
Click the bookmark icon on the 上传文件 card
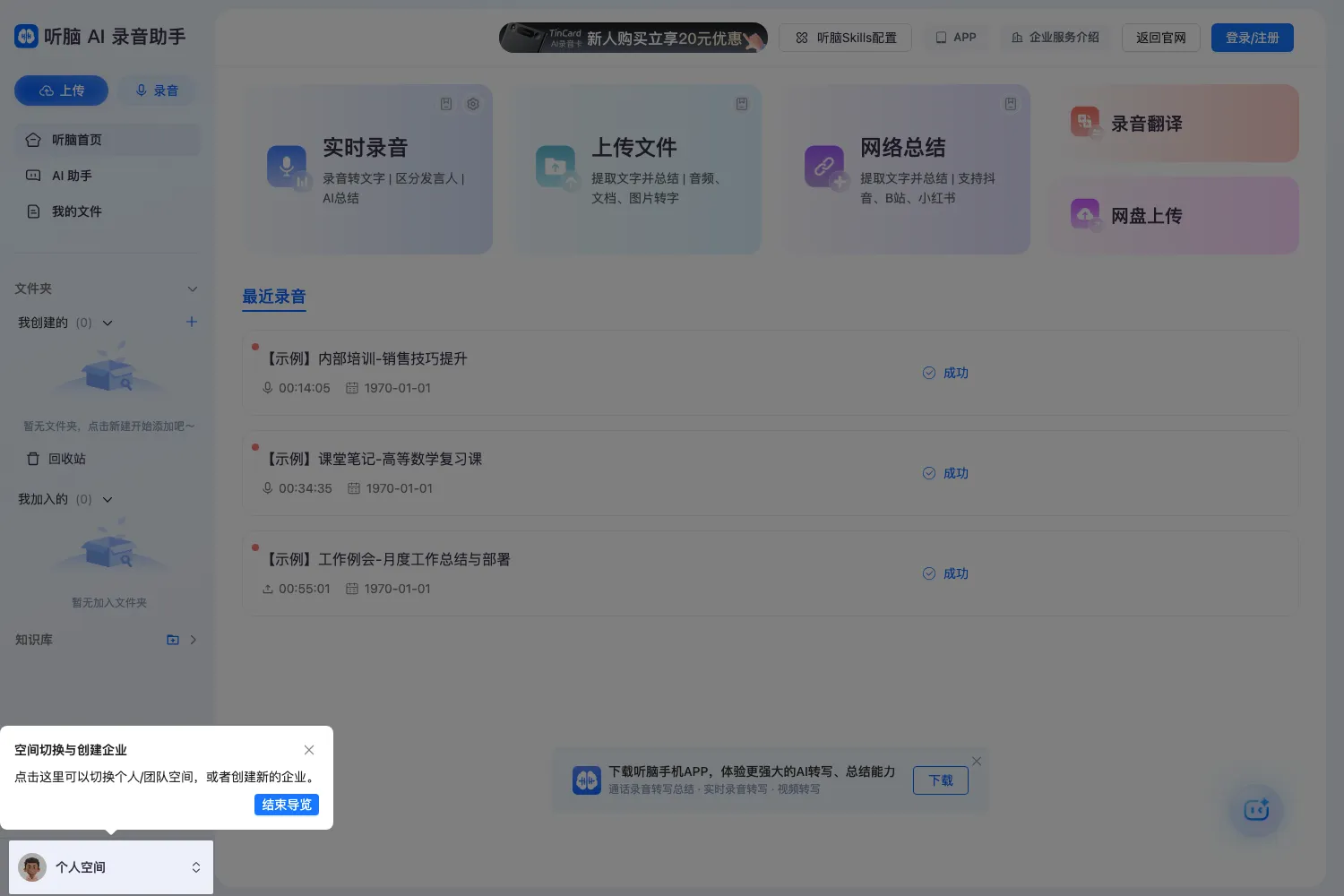pos(742,104)
